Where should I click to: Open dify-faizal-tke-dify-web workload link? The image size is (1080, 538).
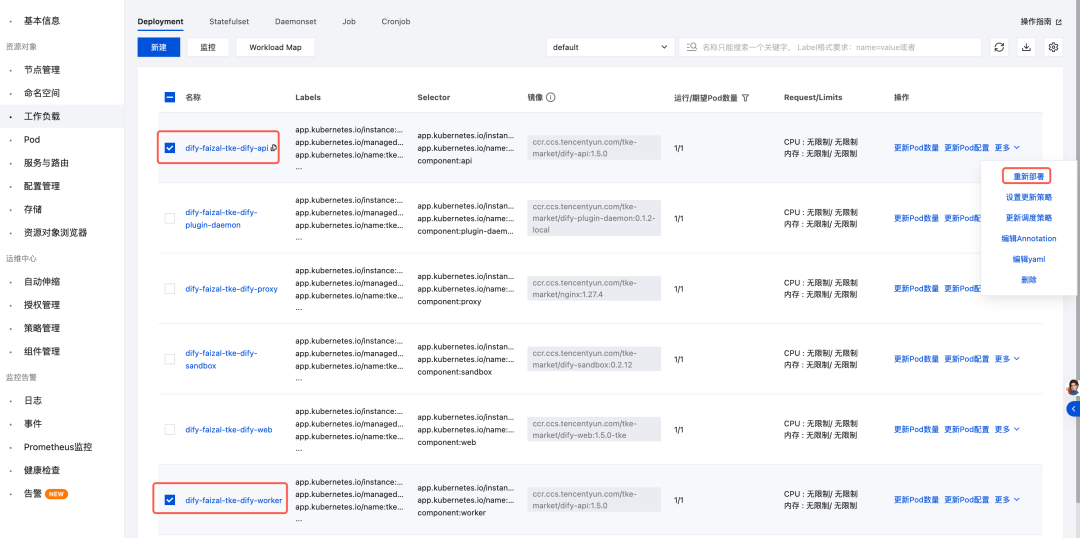(229, 429)
